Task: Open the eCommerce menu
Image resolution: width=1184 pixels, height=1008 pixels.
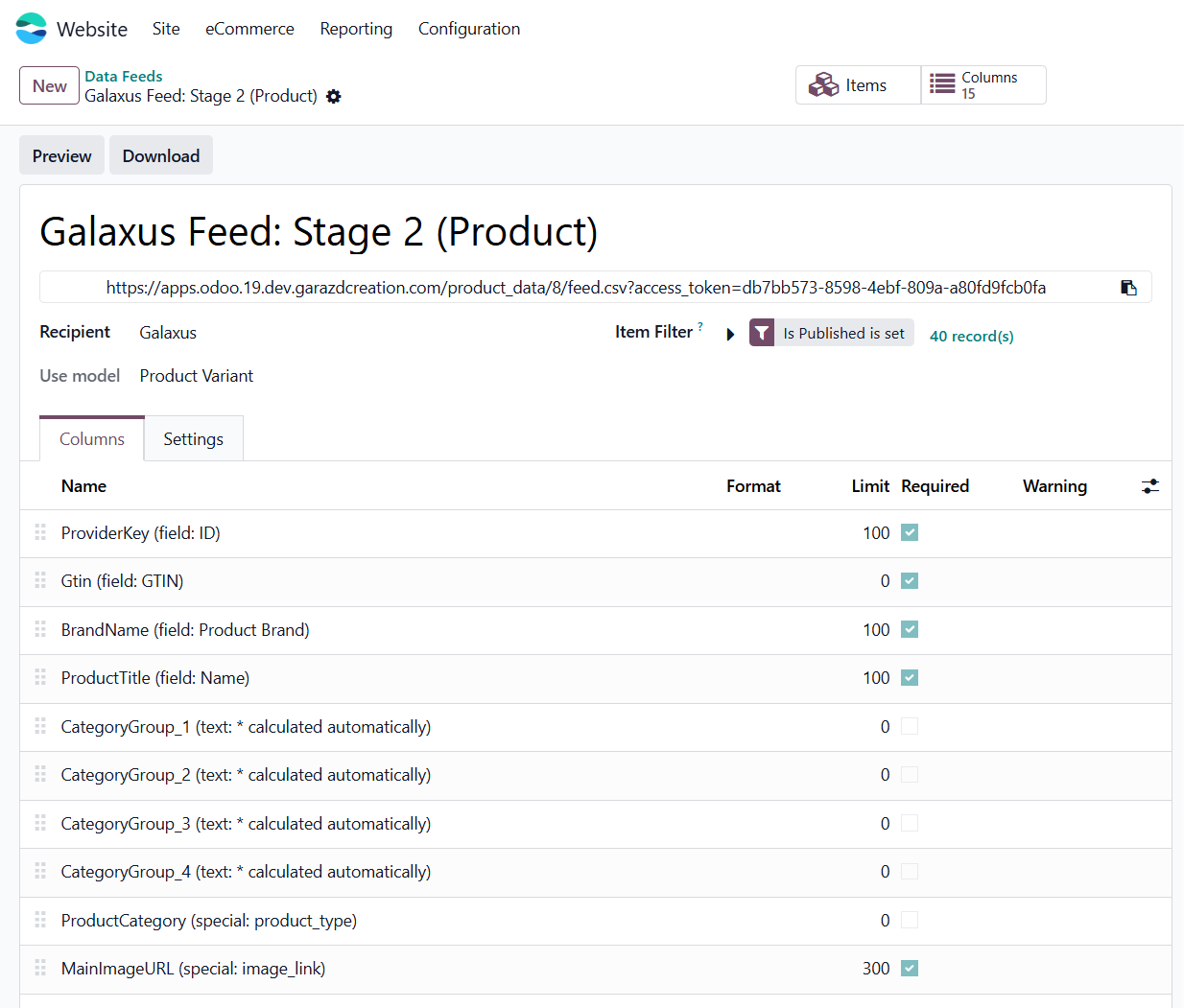Action: (x=249, y=29)
